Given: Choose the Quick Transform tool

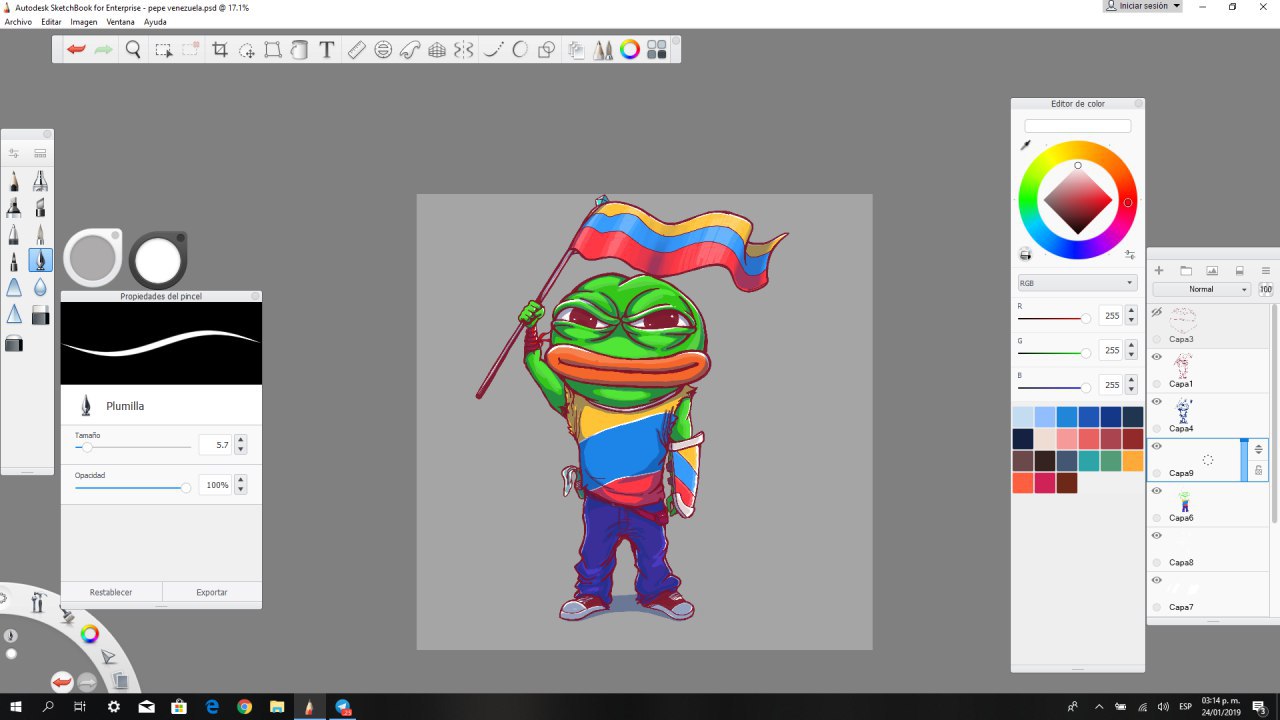Looking at the screenshot, I should click(247, 49).
